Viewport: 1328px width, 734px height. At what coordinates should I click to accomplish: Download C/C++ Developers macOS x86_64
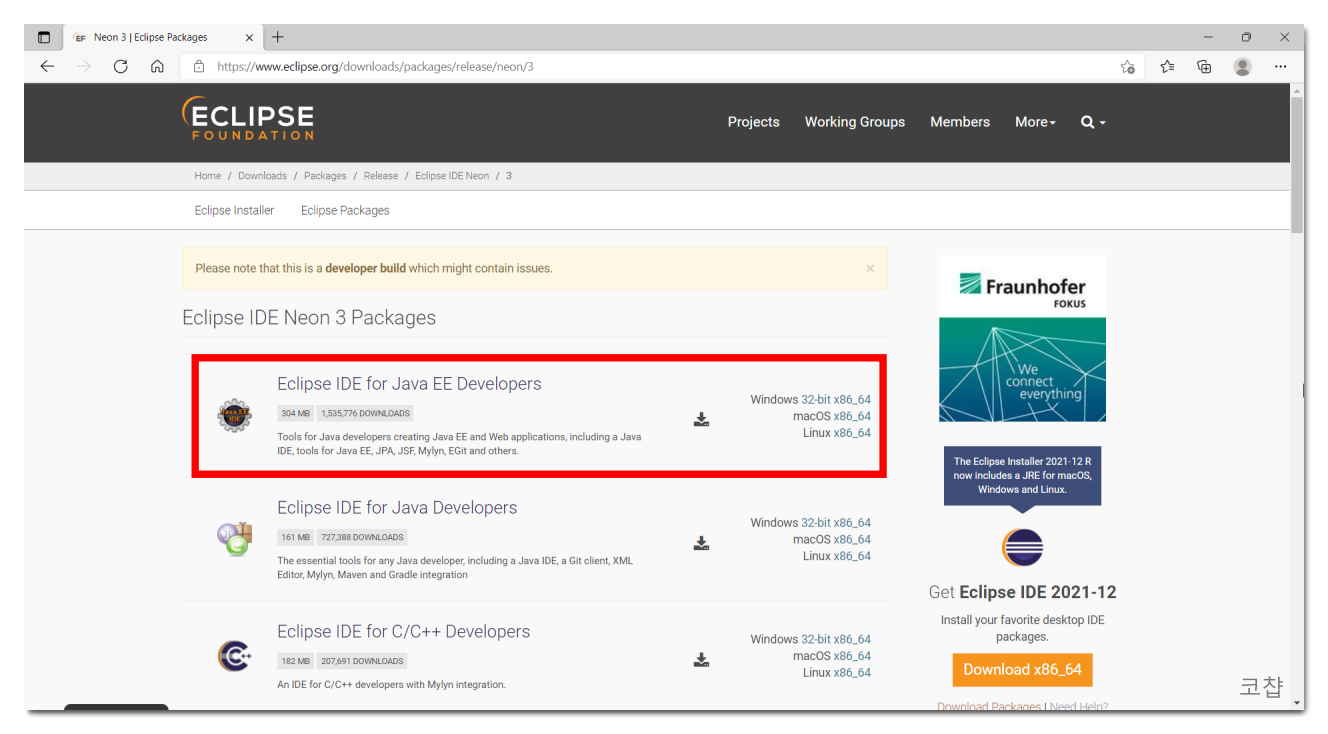tap(852, 656)
